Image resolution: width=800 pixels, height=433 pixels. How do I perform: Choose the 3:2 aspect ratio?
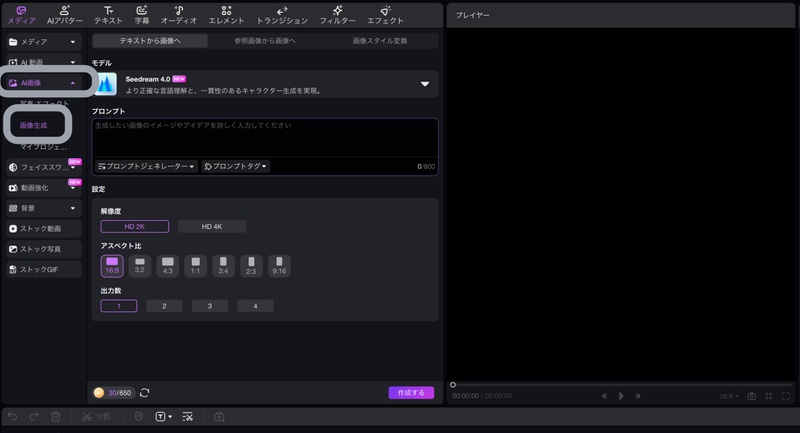tap(139, 266)
